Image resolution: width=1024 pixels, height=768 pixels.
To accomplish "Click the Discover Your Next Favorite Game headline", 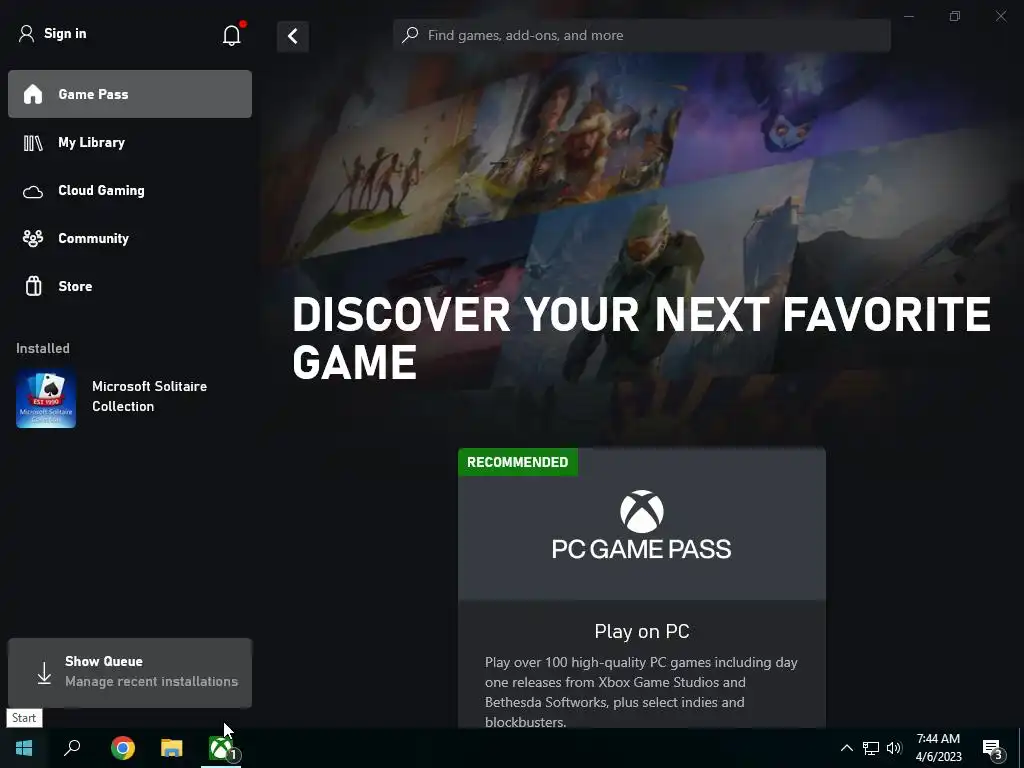I will pyautogui.click(x=641, y=338).
